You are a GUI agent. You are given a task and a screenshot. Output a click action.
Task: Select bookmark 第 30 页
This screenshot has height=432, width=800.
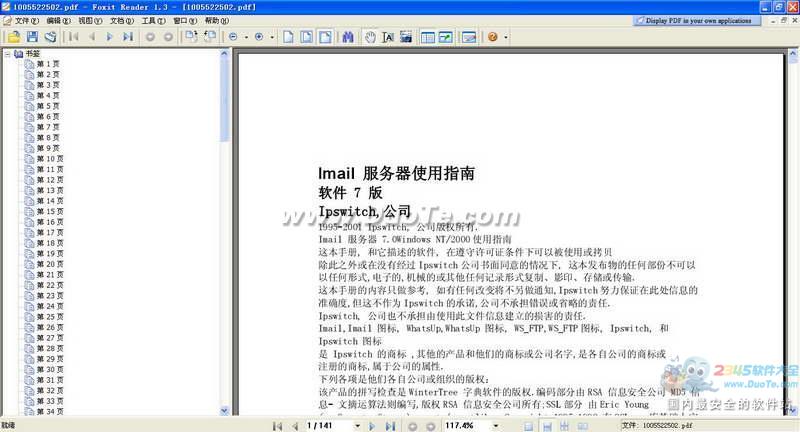coord(49,369)
